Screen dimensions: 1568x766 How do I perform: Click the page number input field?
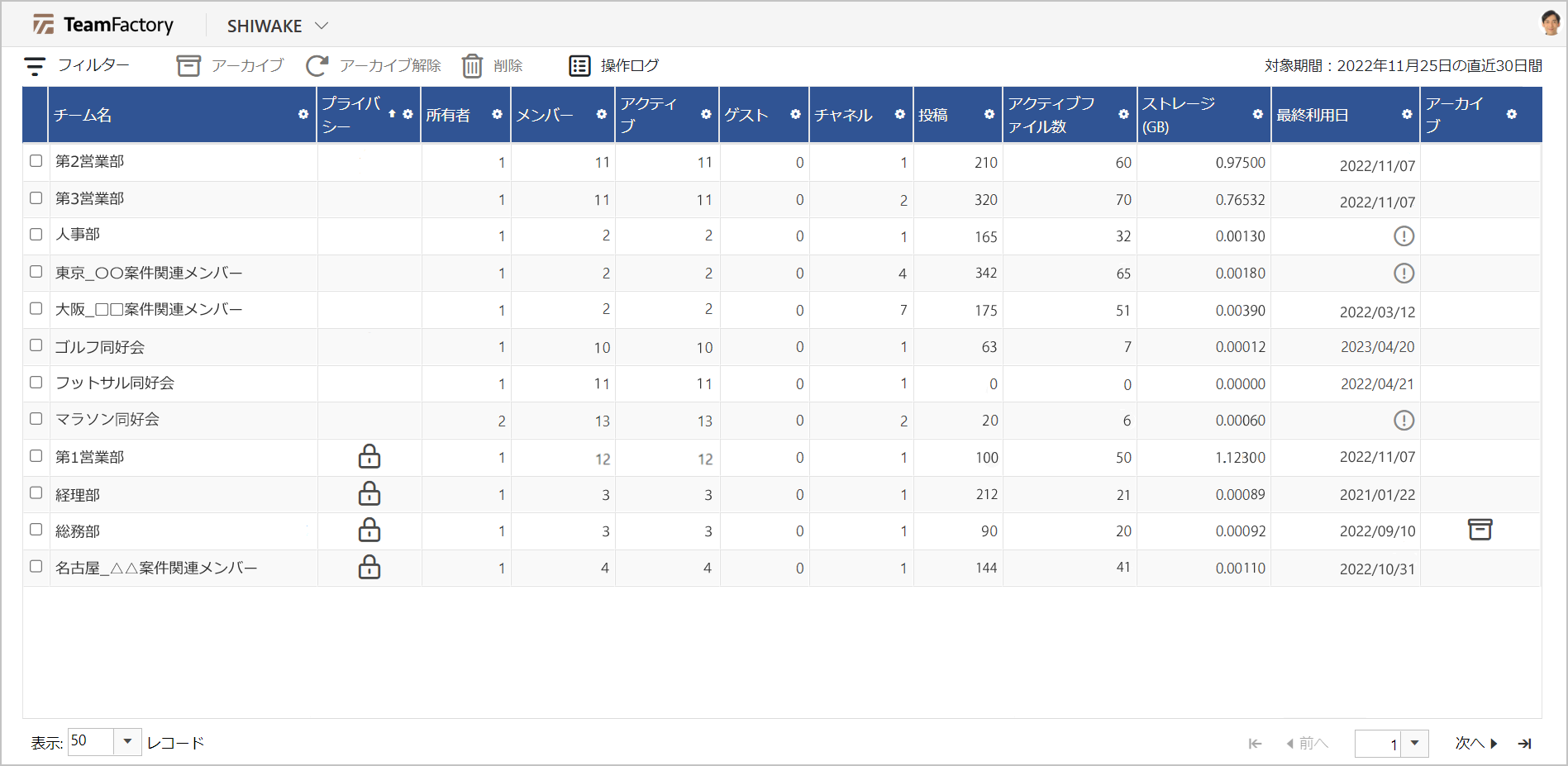1378,744
